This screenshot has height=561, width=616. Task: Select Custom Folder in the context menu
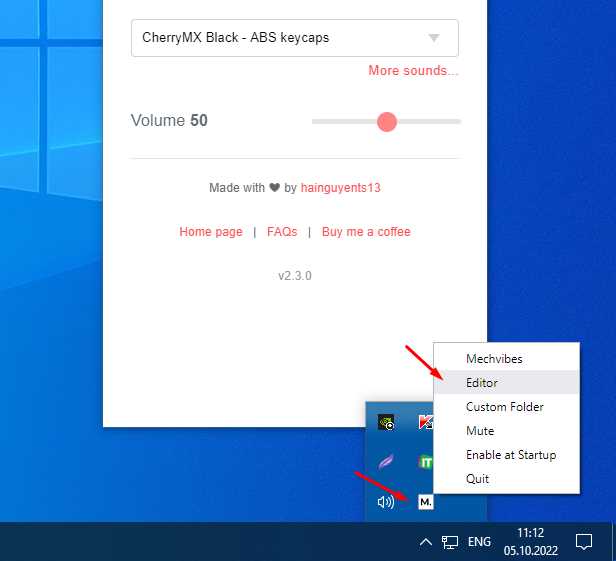click(x=506, y=407)
